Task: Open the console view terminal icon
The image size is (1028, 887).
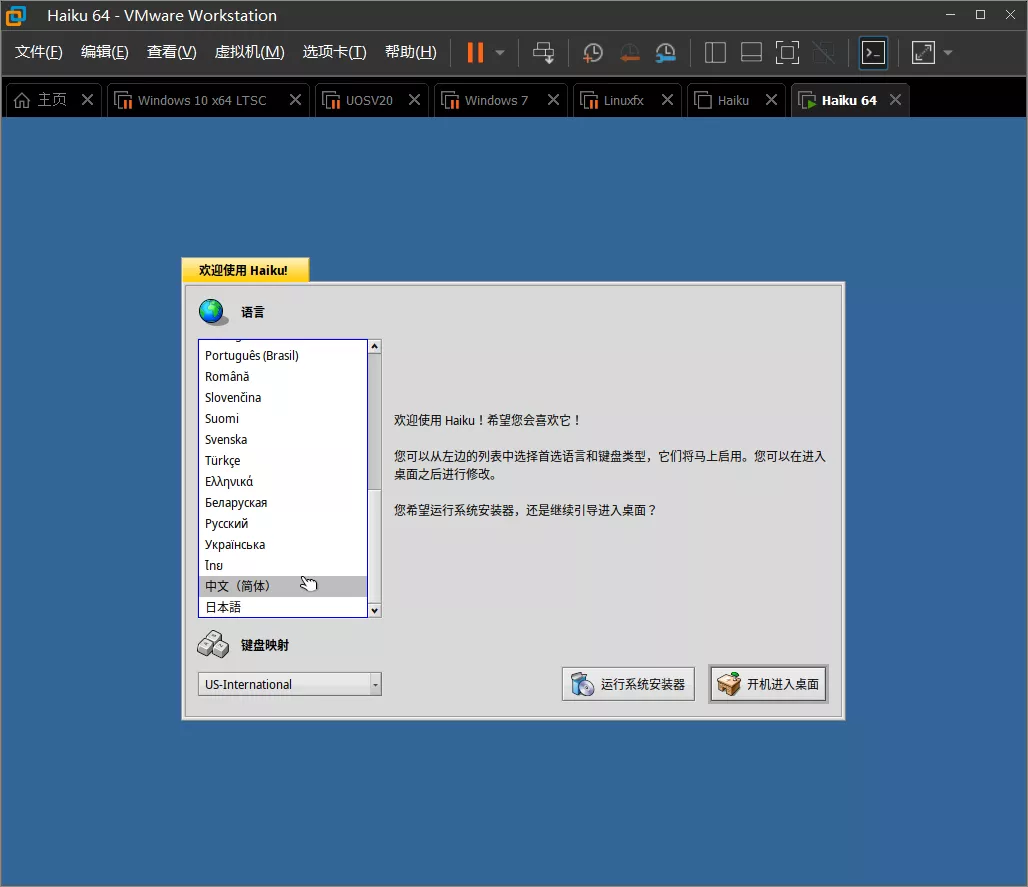Action: (873, 52)
